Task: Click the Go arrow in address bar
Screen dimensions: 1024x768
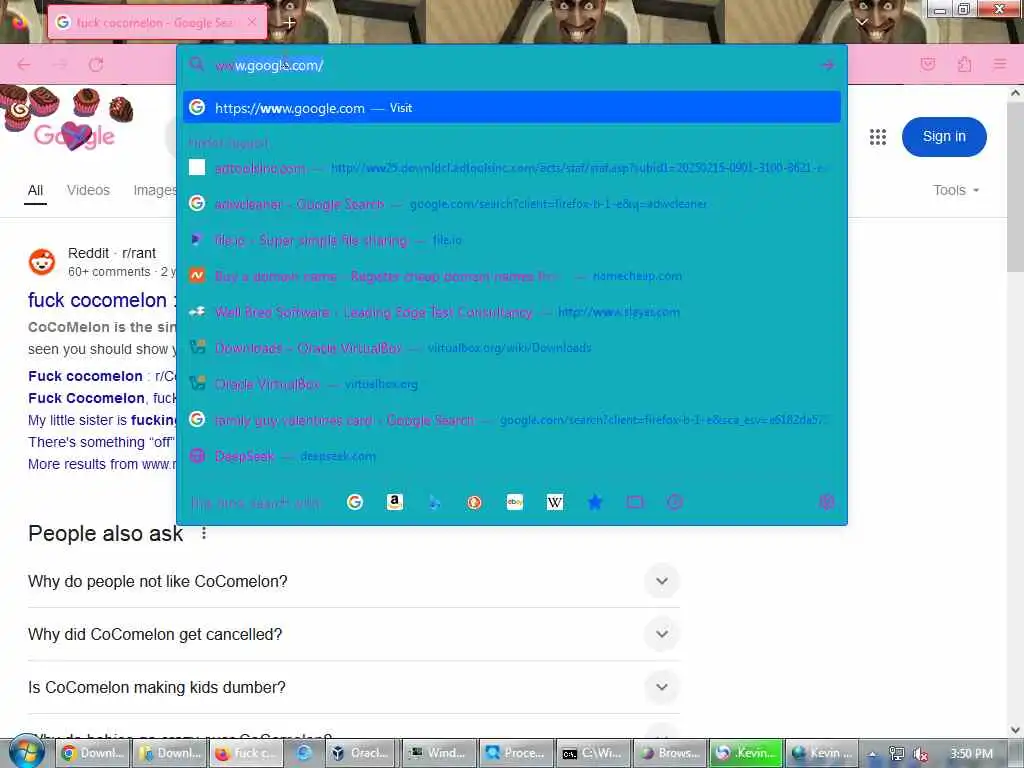Action: [827, 65]
